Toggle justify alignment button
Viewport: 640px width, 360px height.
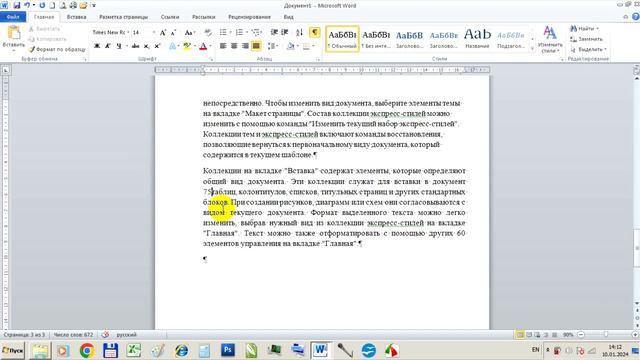256,46
